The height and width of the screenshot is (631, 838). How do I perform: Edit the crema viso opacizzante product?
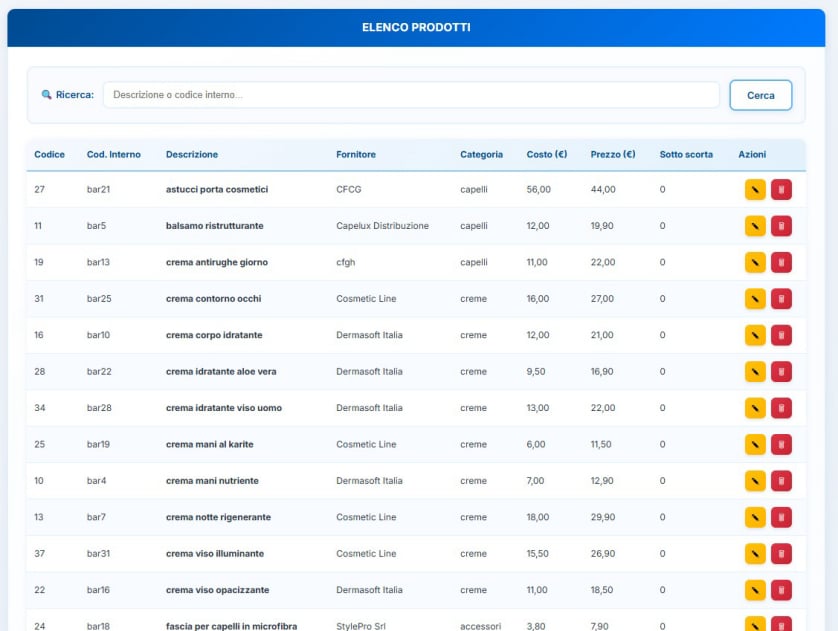point(755,590)
